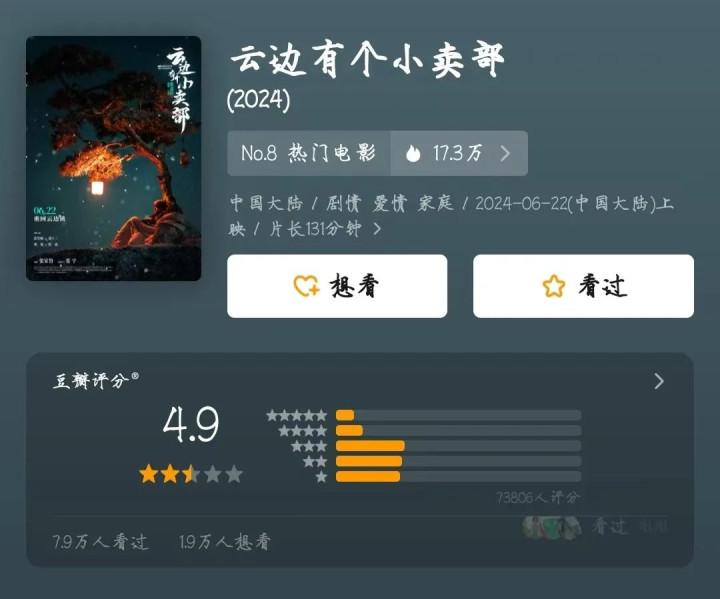
Task: Expand movie info chevron after 片长131分钟
Action: click(x=377, y=228)
